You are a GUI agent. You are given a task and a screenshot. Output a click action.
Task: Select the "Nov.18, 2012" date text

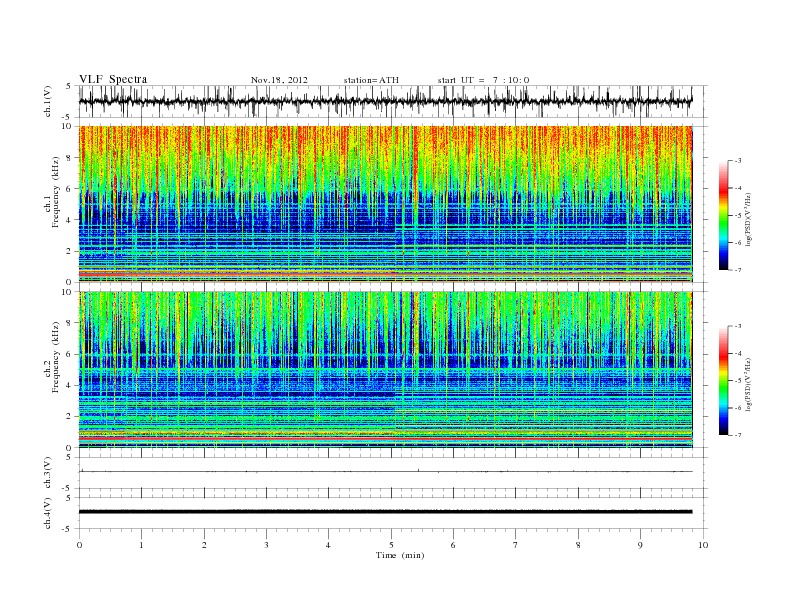tap(279, 80)
